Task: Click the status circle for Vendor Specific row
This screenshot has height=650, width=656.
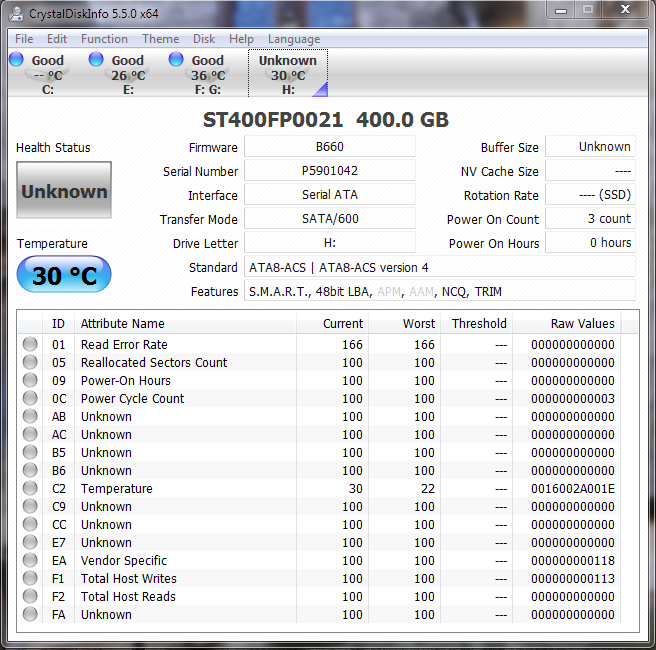Action: click(31, 561)
